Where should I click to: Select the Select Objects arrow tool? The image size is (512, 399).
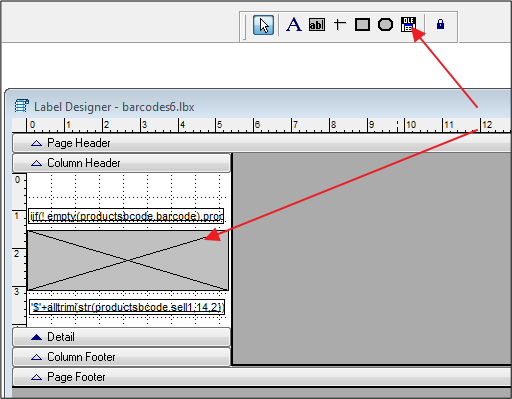click(x=263, y=25)
